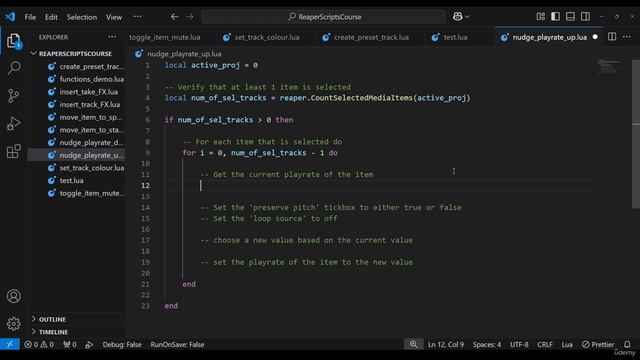This screenshot has width=640, height=360.
Task: Toggle the Secondary Side Bar
Action: (x=585, y=16)
